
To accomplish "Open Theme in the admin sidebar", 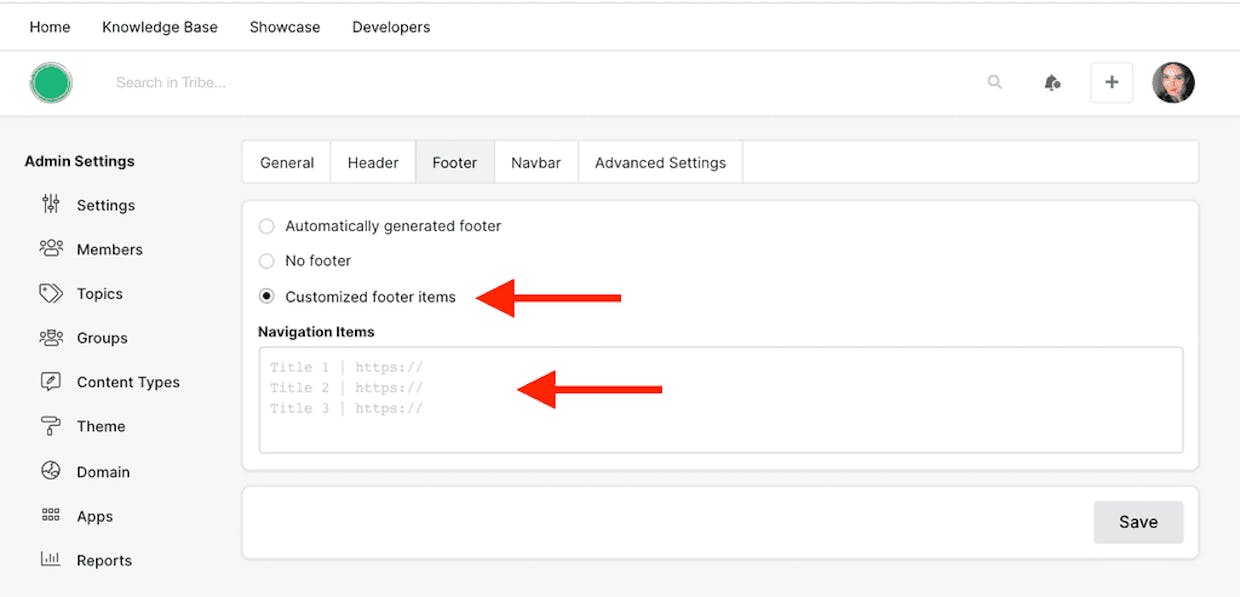I will (x=101, y=426).
